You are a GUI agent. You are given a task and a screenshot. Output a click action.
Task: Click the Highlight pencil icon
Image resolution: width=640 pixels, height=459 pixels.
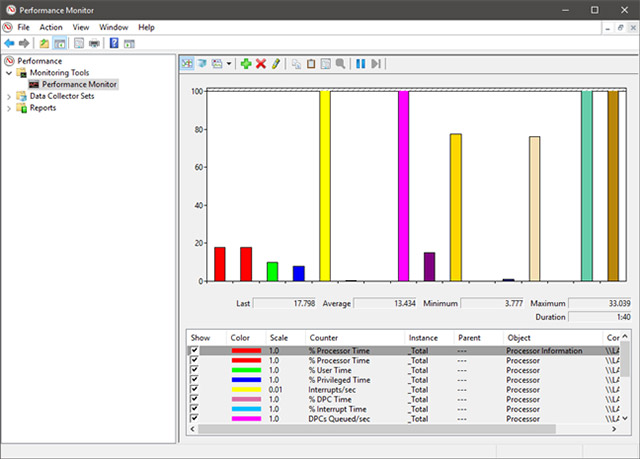click(276, 63)
